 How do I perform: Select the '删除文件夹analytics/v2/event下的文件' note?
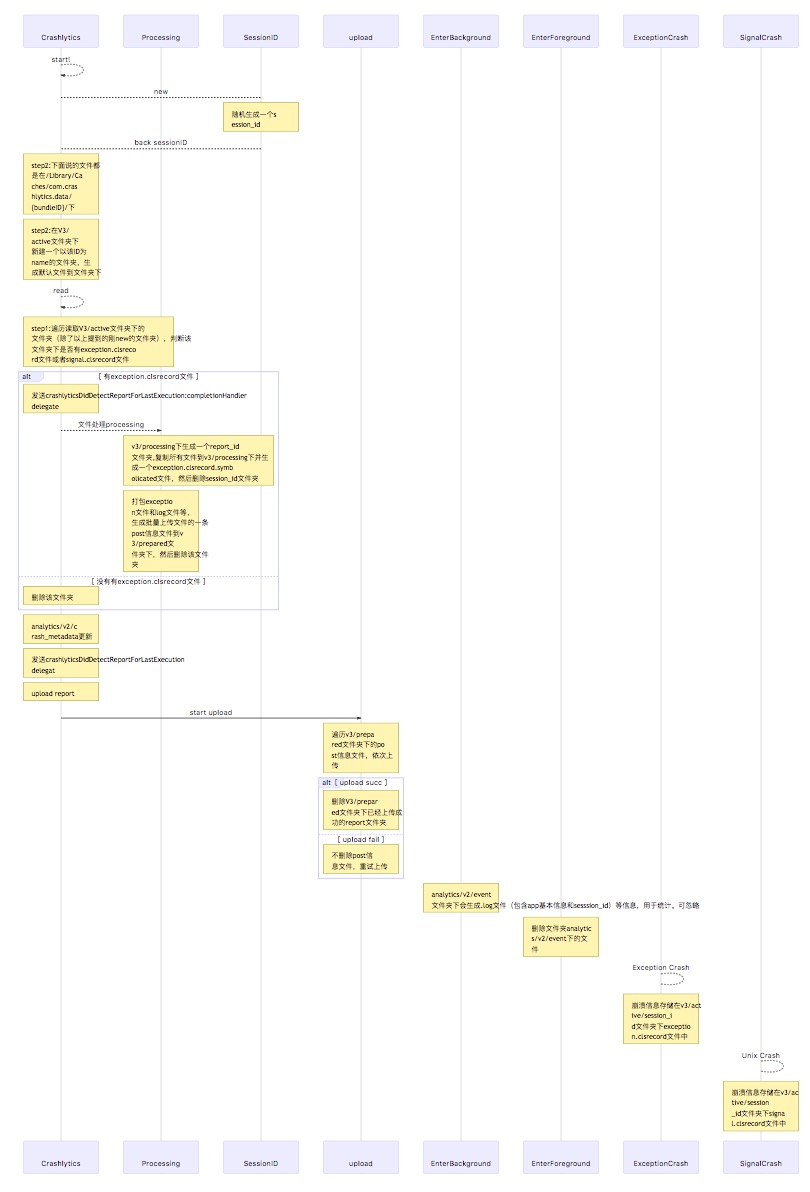[561, 937]
